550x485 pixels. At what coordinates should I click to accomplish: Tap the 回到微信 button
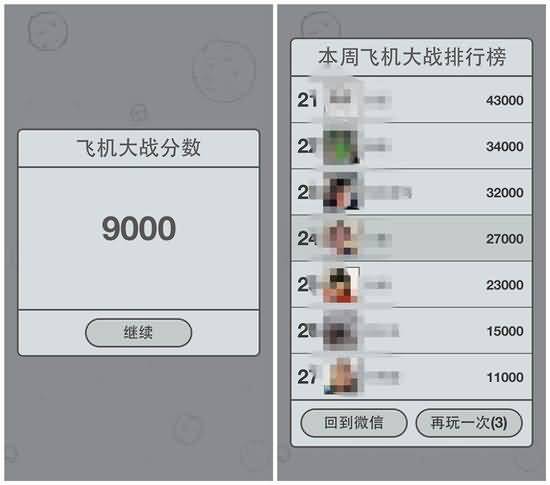(x=354, y=423)
